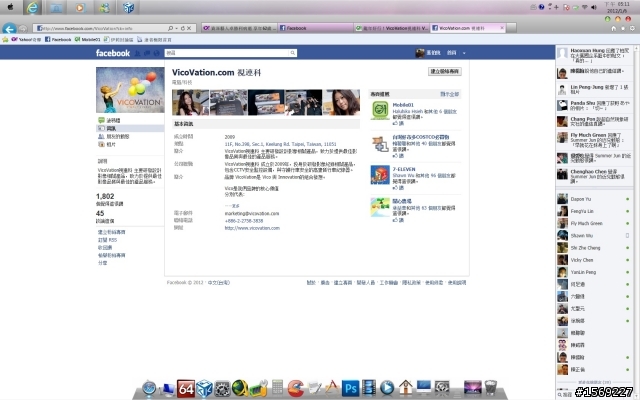Open the account dropdown arrow in Facebook bar

pyautogui.click(x=464, y=53)
